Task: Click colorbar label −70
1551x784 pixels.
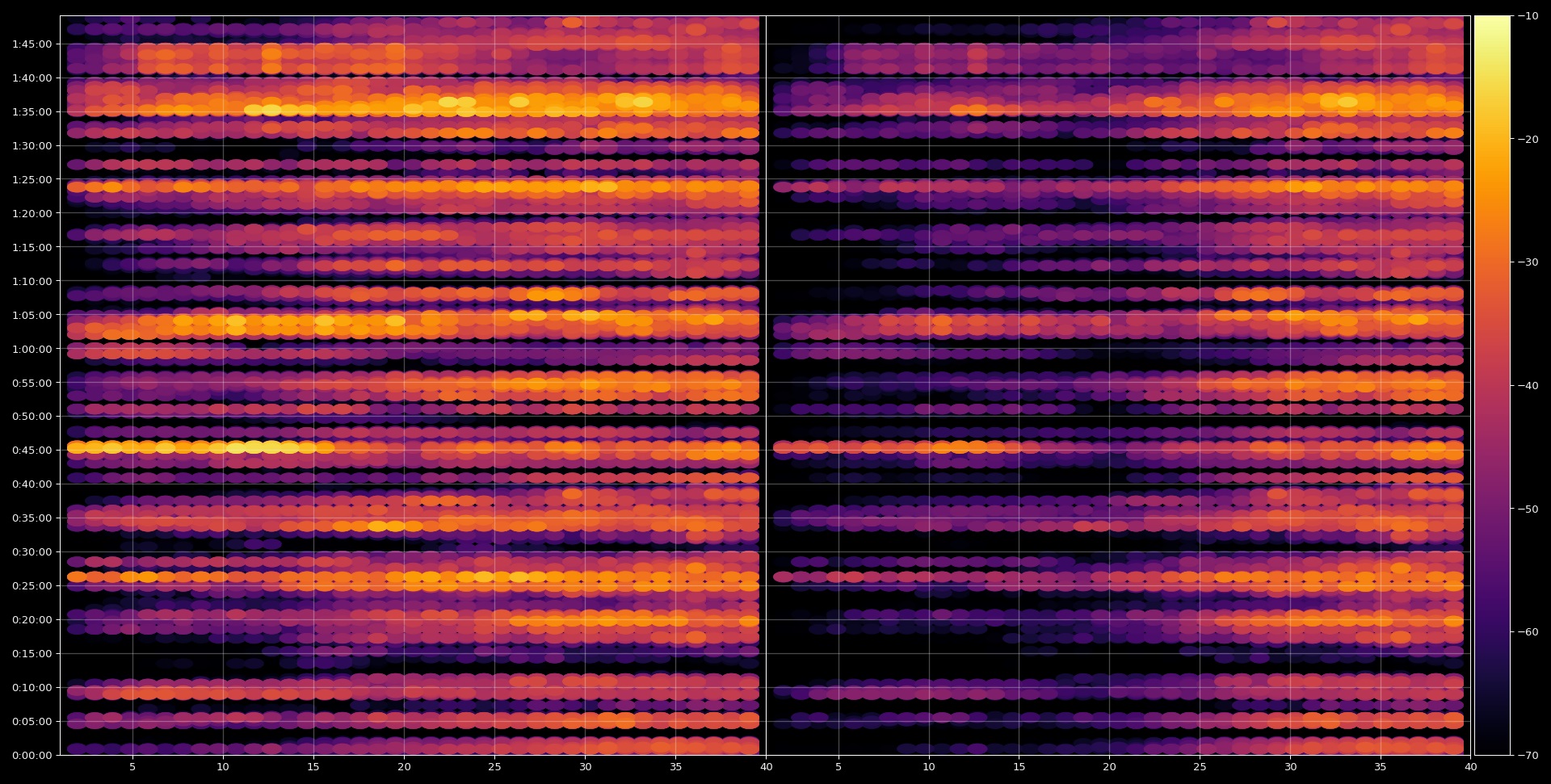Action: tap(1528, 756)
